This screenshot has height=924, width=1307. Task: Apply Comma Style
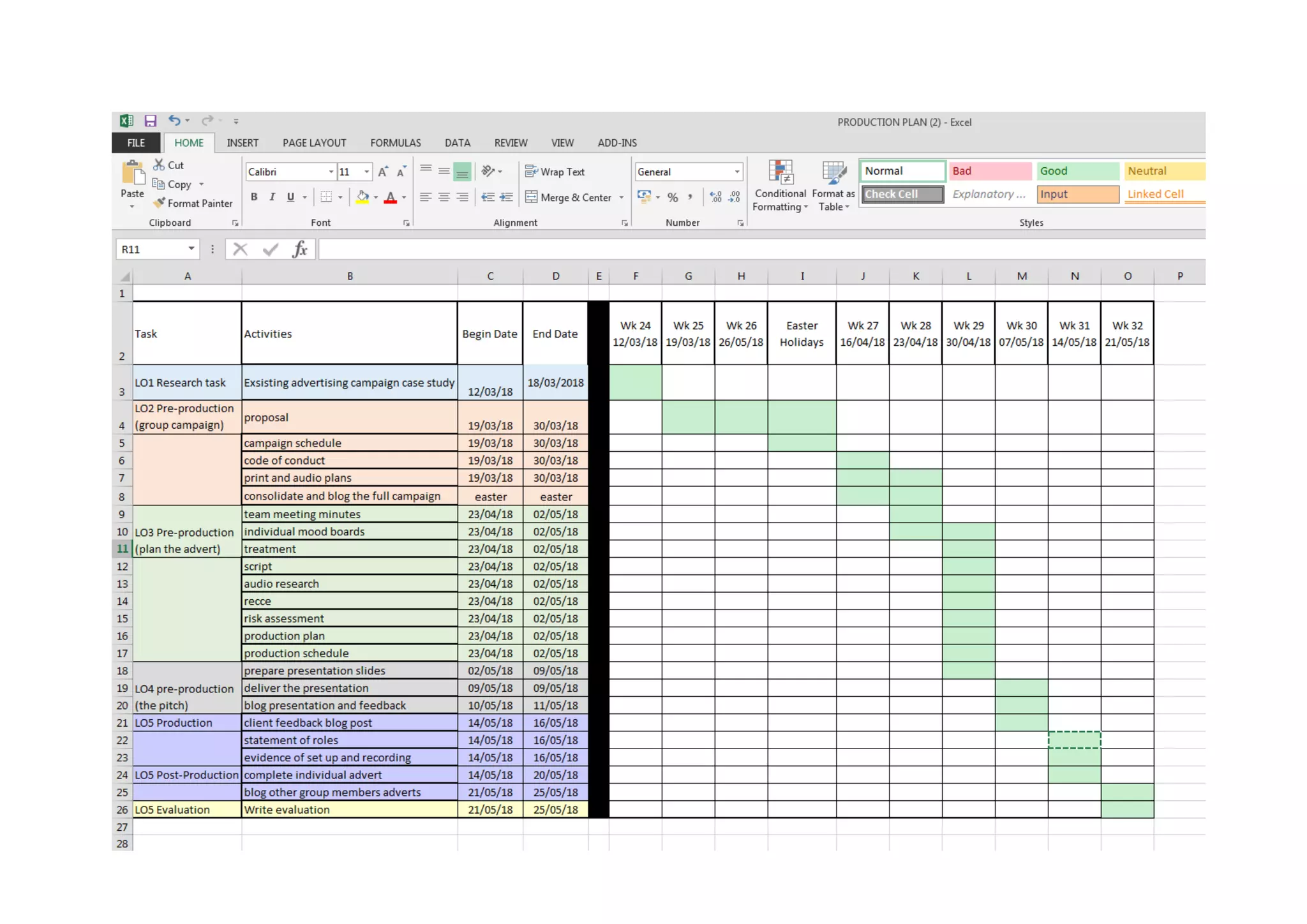(x=690, y=197)
